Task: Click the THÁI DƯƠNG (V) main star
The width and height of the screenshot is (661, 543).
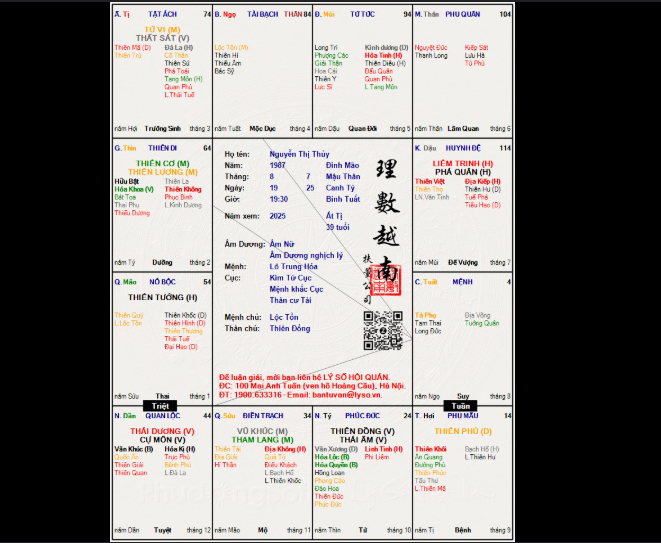Action: [x=162, y=431]
